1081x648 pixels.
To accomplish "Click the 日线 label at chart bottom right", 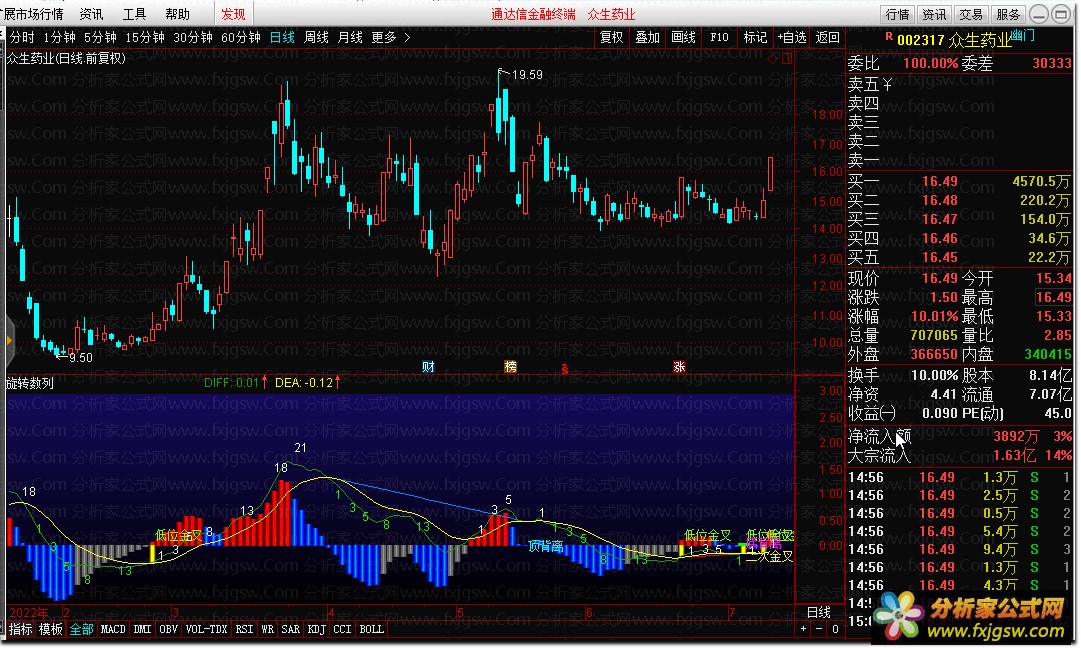I will 818,612.
